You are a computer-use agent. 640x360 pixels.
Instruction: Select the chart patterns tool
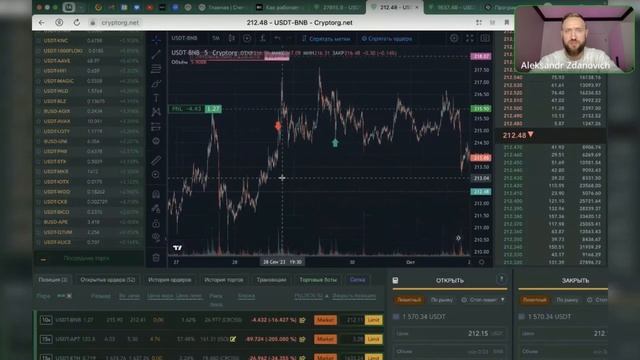tap(156, 112)
